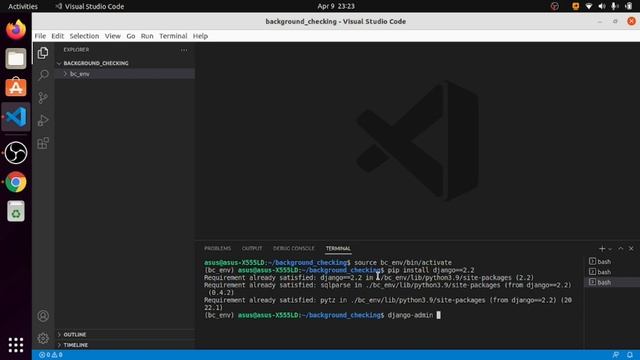The image size is (640, 360).
Task: Open Files manager from the dock
Action: point(16,58)
